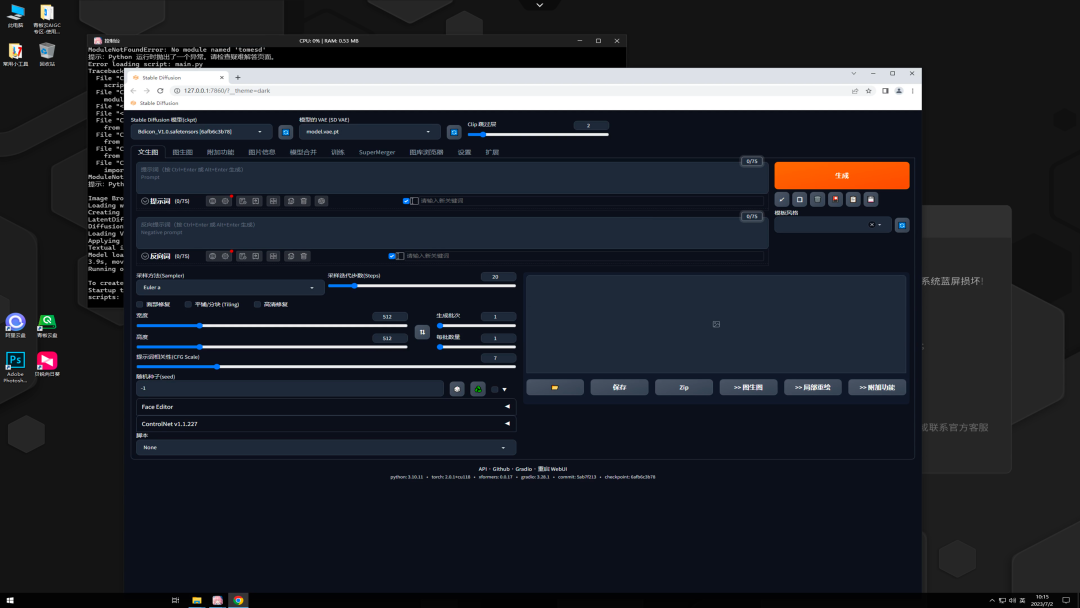Toggle the extra seed options checkbox

click(x=495, y=390)
